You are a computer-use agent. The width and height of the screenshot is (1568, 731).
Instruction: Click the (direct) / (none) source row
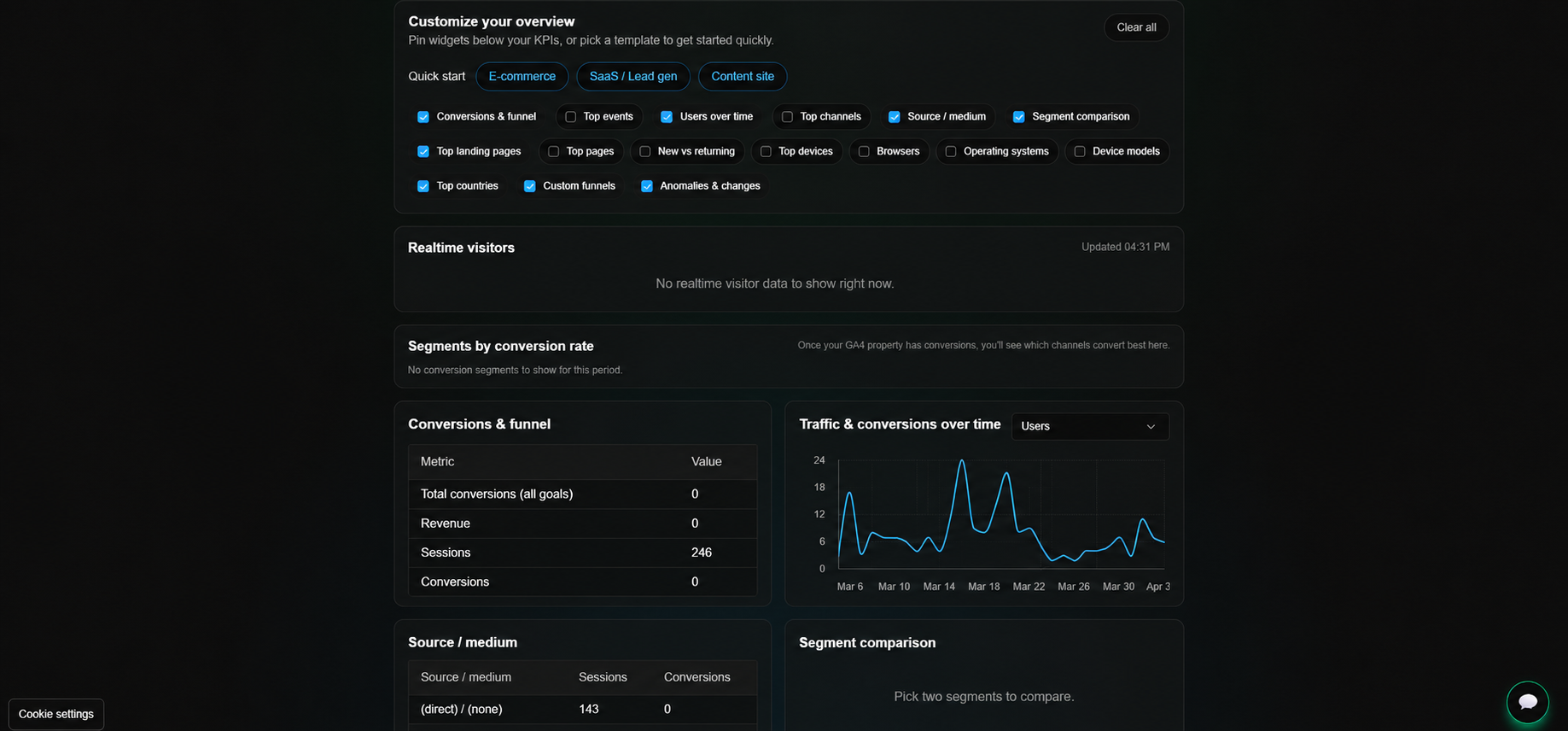pyautogui.click(x=582, y=709)
